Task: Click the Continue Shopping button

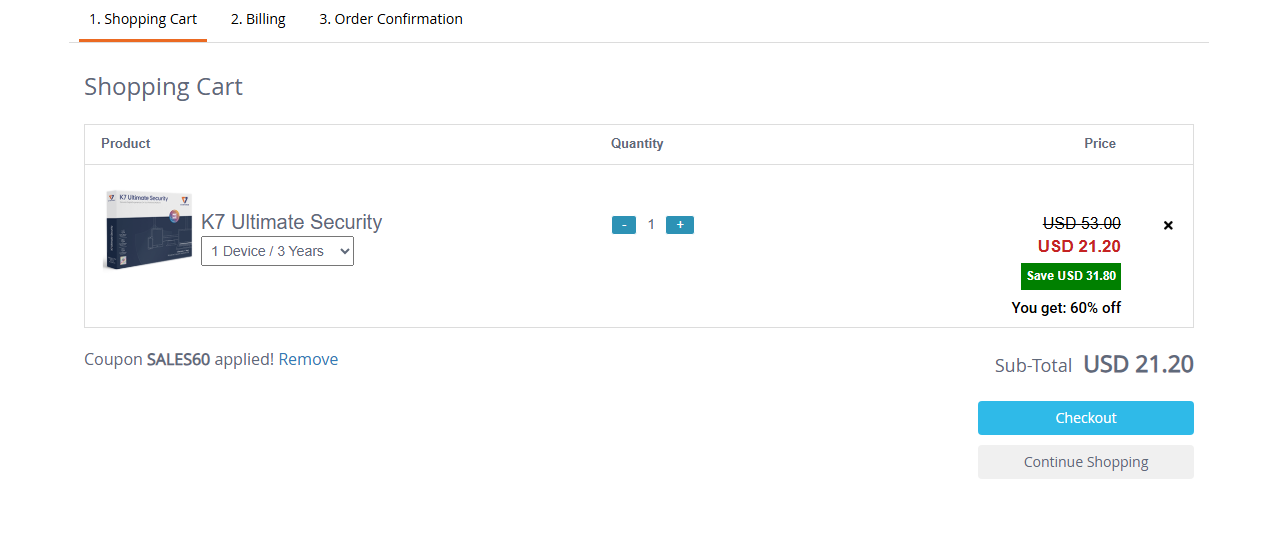Action: click(x=1086, y=462)
